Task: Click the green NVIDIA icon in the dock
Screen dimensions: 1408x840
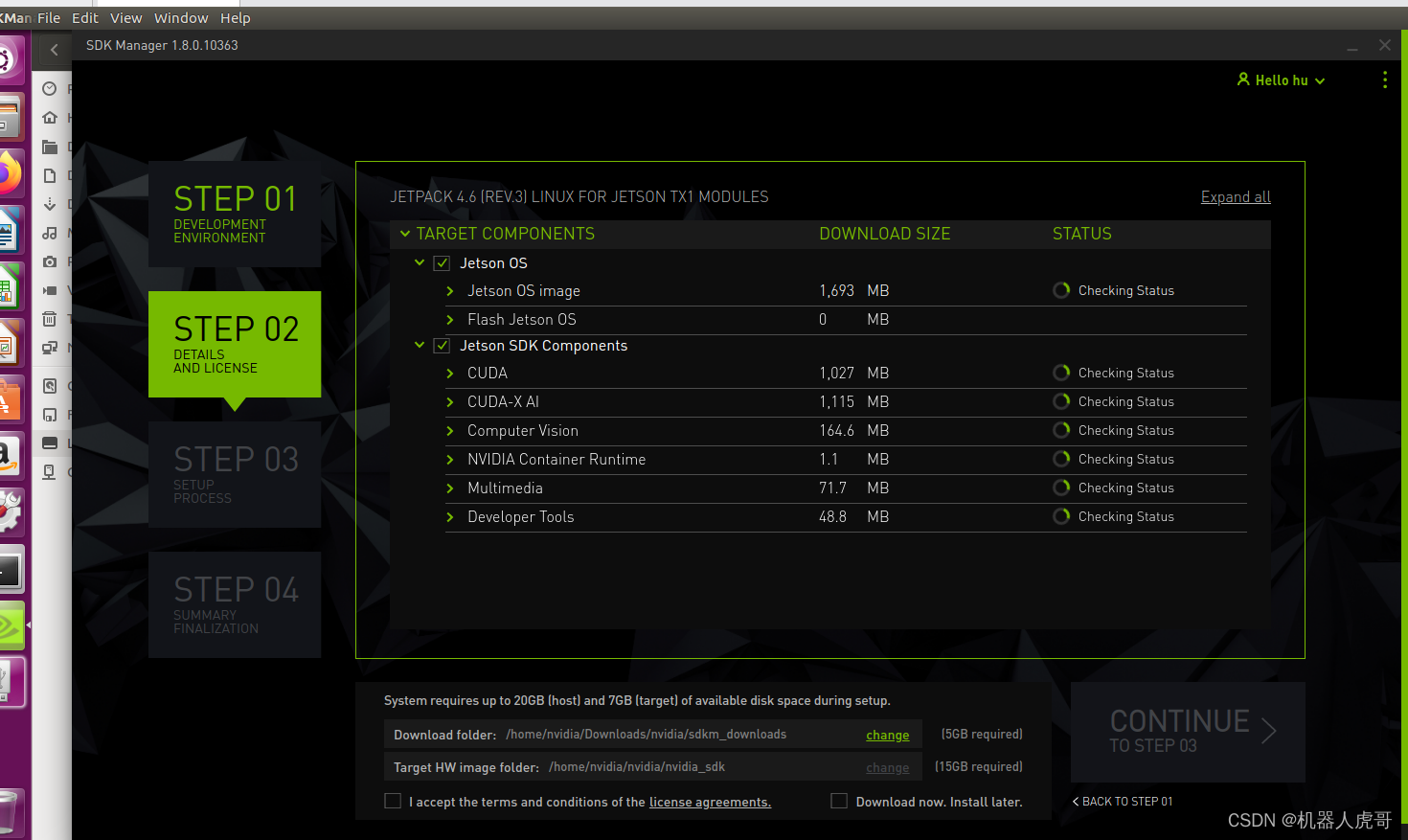Action: (11, 625)
